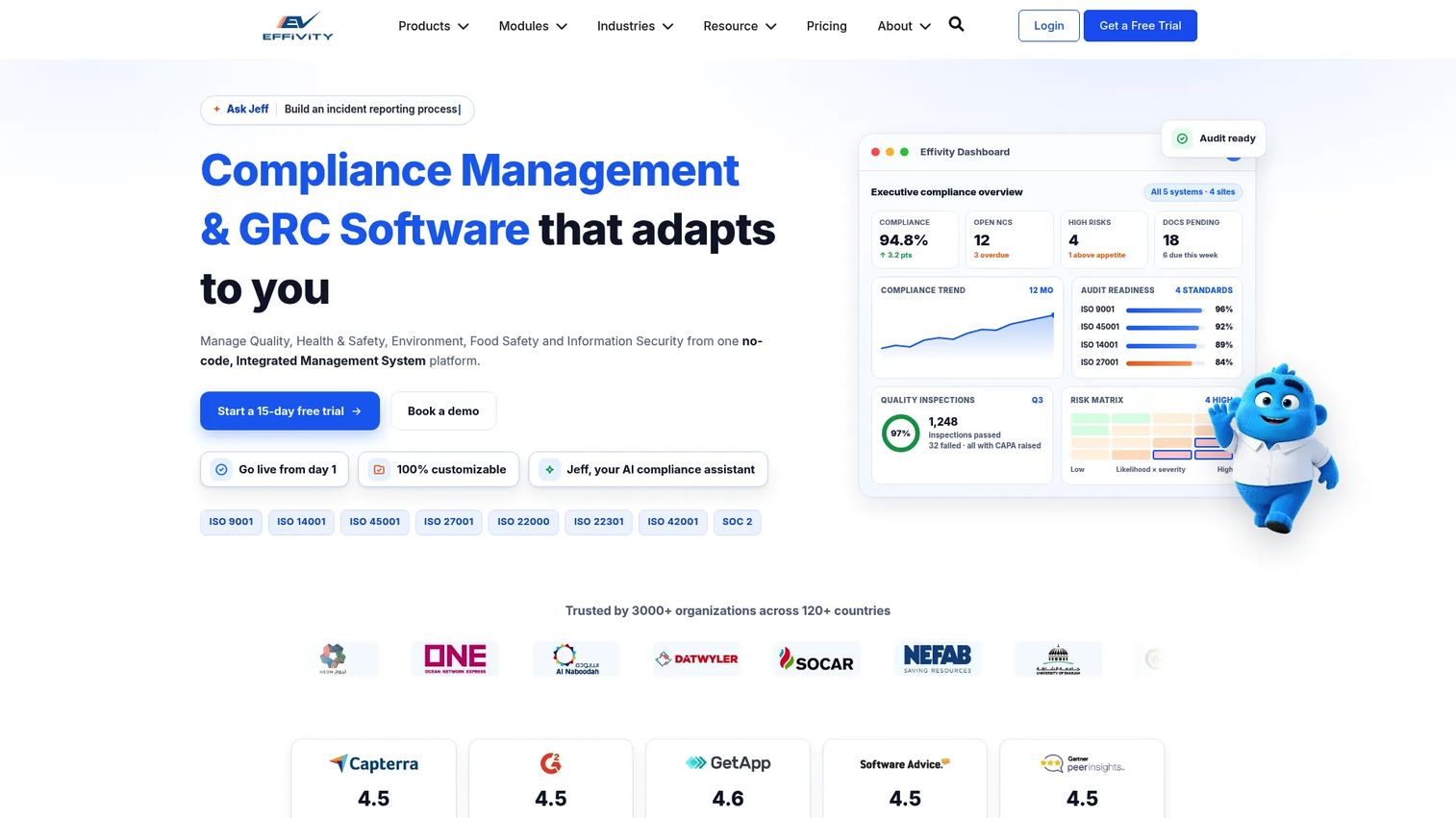
Task: Click the All 5 systems · 4 sites badge
Action: coord(1192,192)
